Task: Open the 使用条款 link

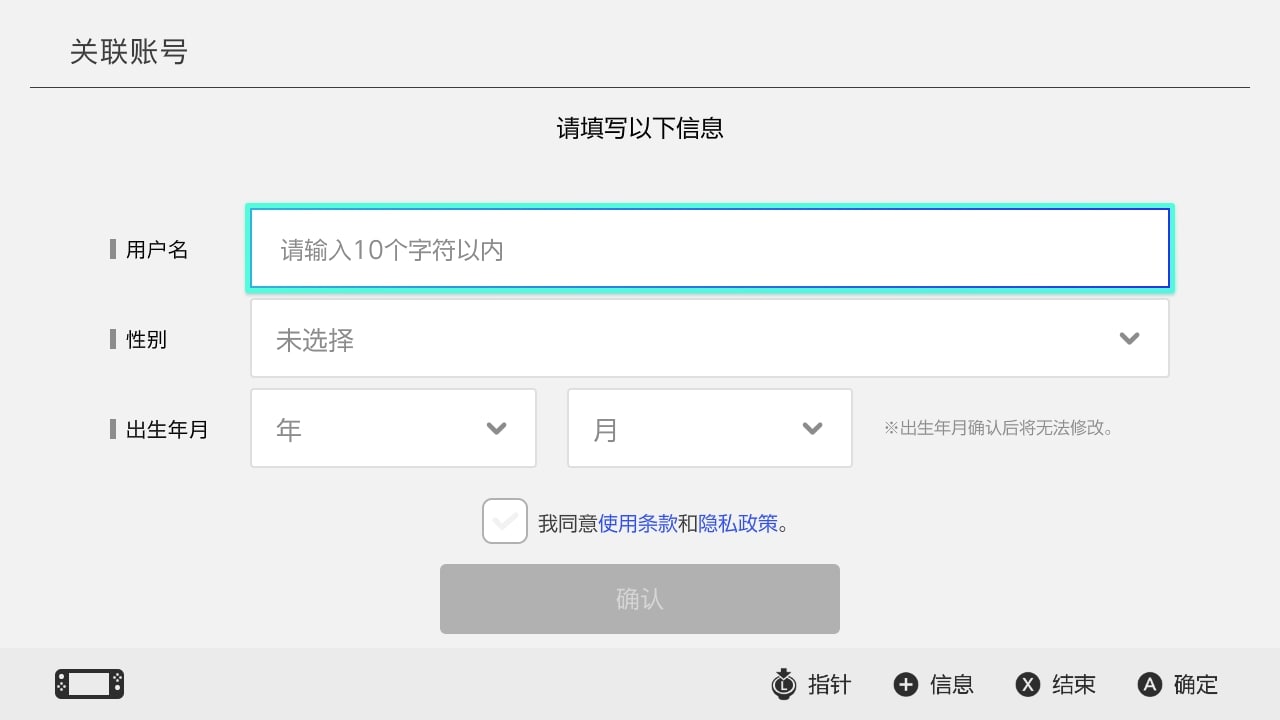Action: (638, 523)
